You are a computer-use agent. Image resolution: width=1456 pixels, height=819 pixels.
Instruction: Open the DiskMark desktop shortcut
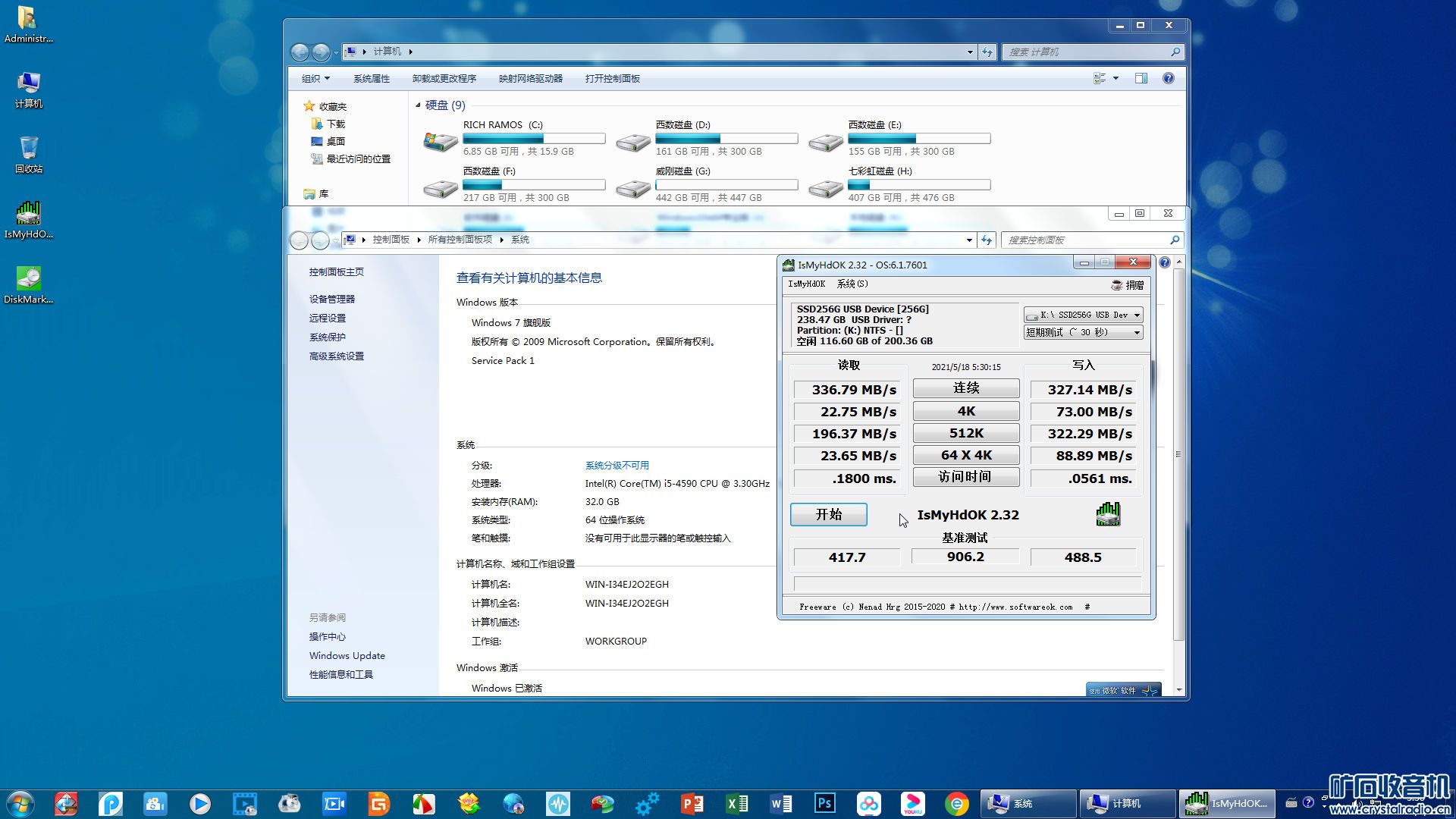tap(29, 284)
